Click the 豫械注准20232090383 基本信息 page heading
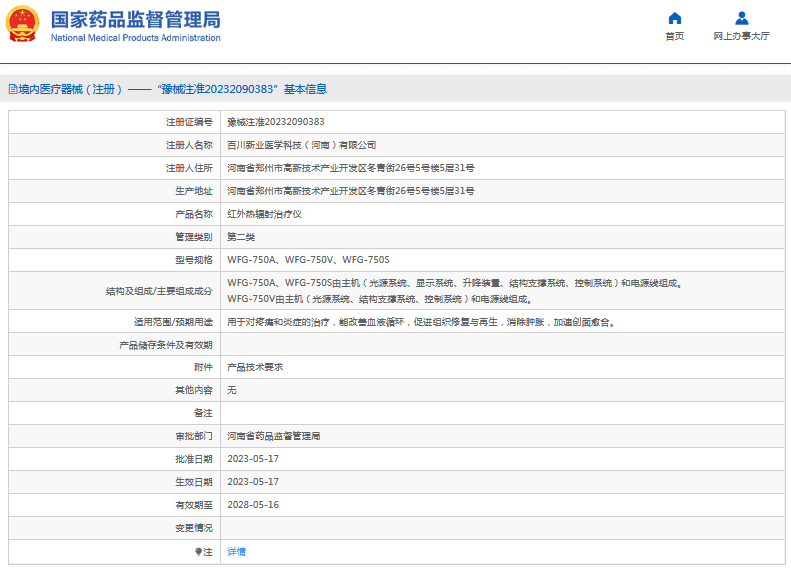This screenshot has width=791, height=568. (x=242, y=89)
